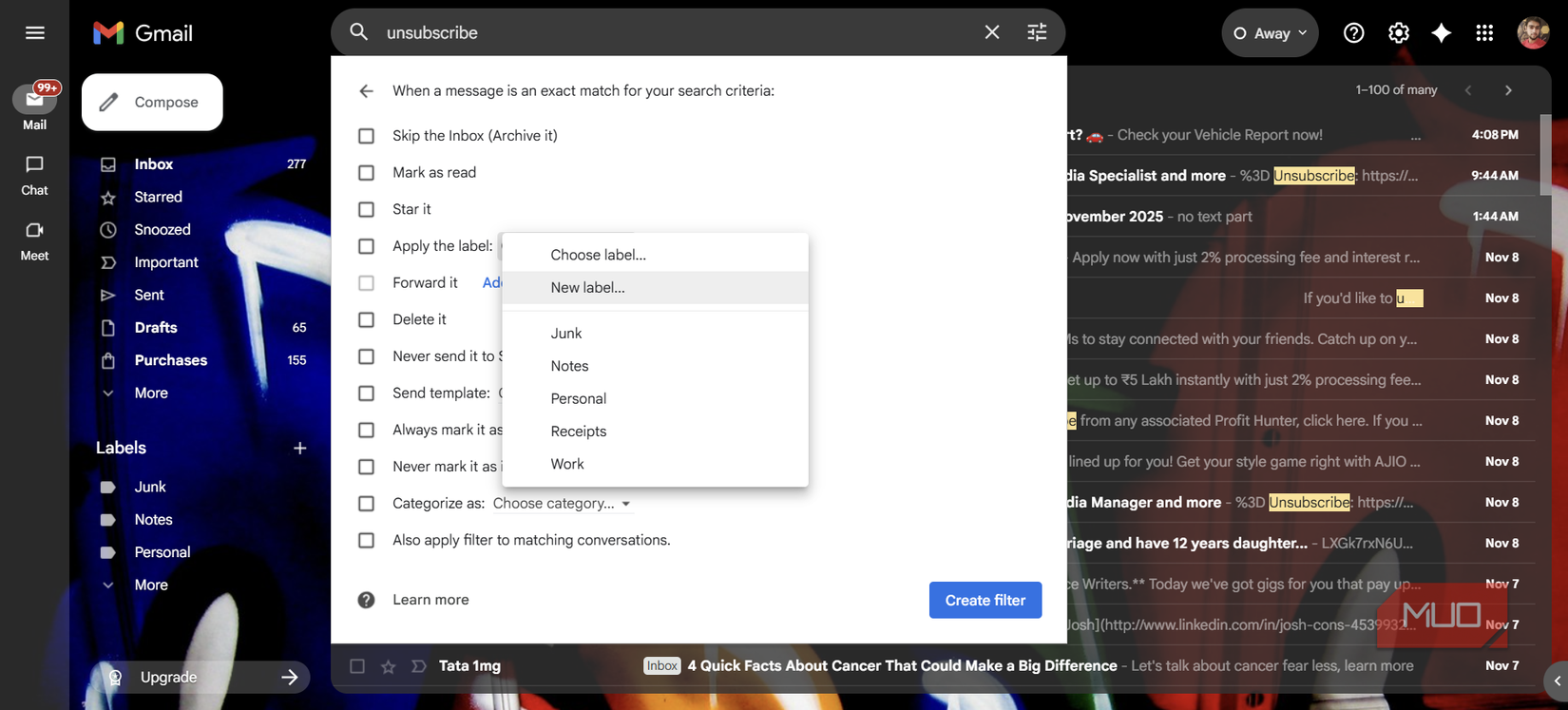Clear the search with the X icon

pos(992,32)
